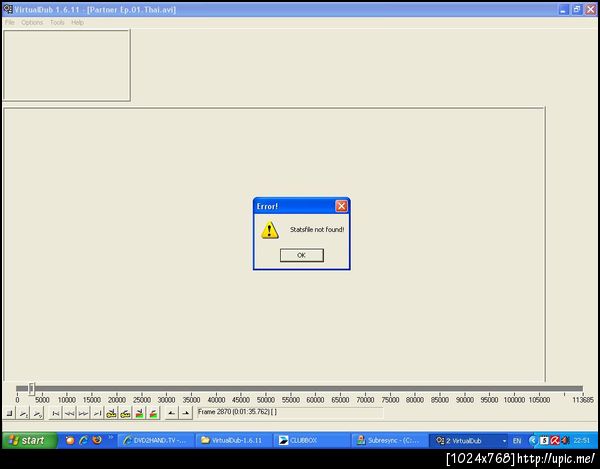This screenshot has height=469, width=600.
Task: Click the 113685 end frame label
Action: pyautogui.click(x=583, y=400)
